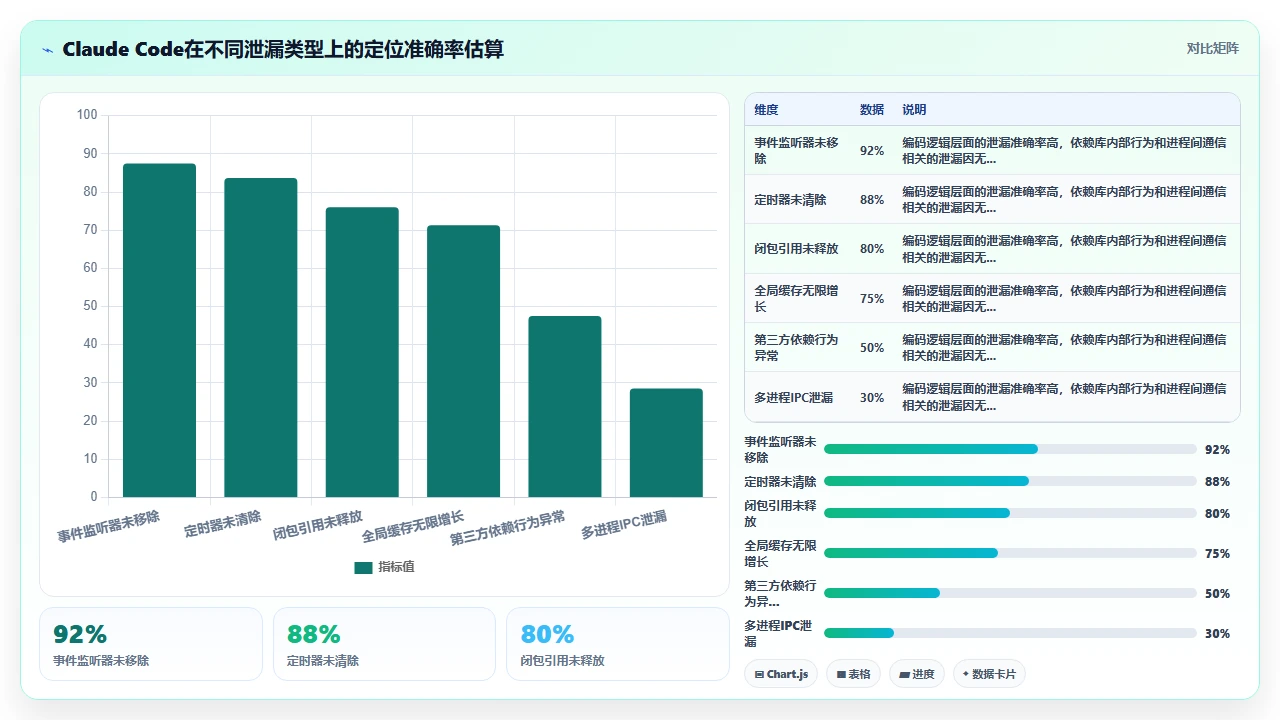Click the 闭包引用未释放 x-axis label
This screenshot has width=1280, height=720.
coord(318,525)
